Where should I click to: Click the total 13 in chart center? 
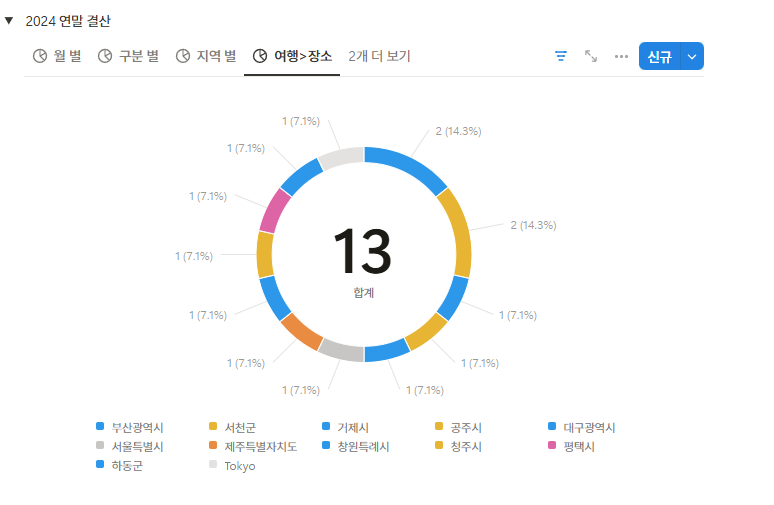363,251
